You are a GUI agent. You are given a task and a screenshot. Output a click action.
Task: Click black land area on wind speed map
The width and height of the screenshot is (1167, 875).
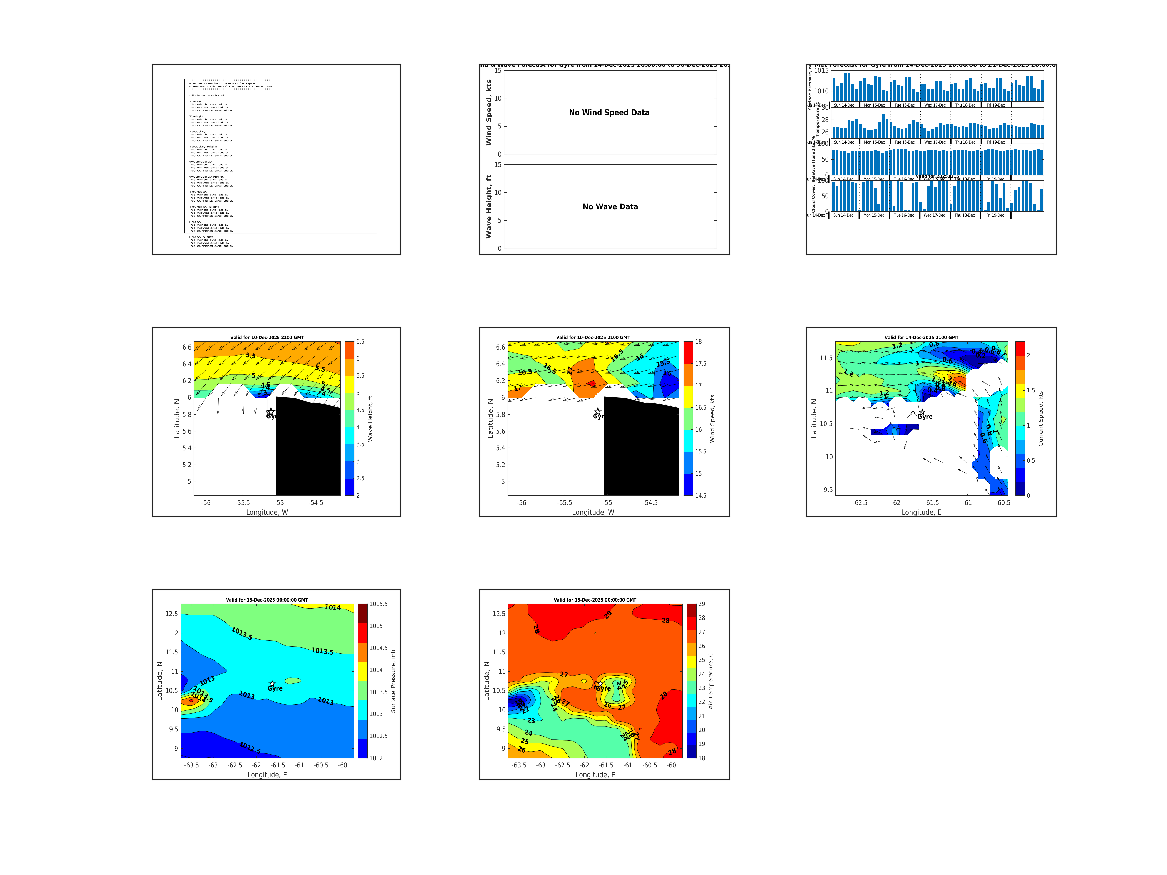tap(640, 450)
